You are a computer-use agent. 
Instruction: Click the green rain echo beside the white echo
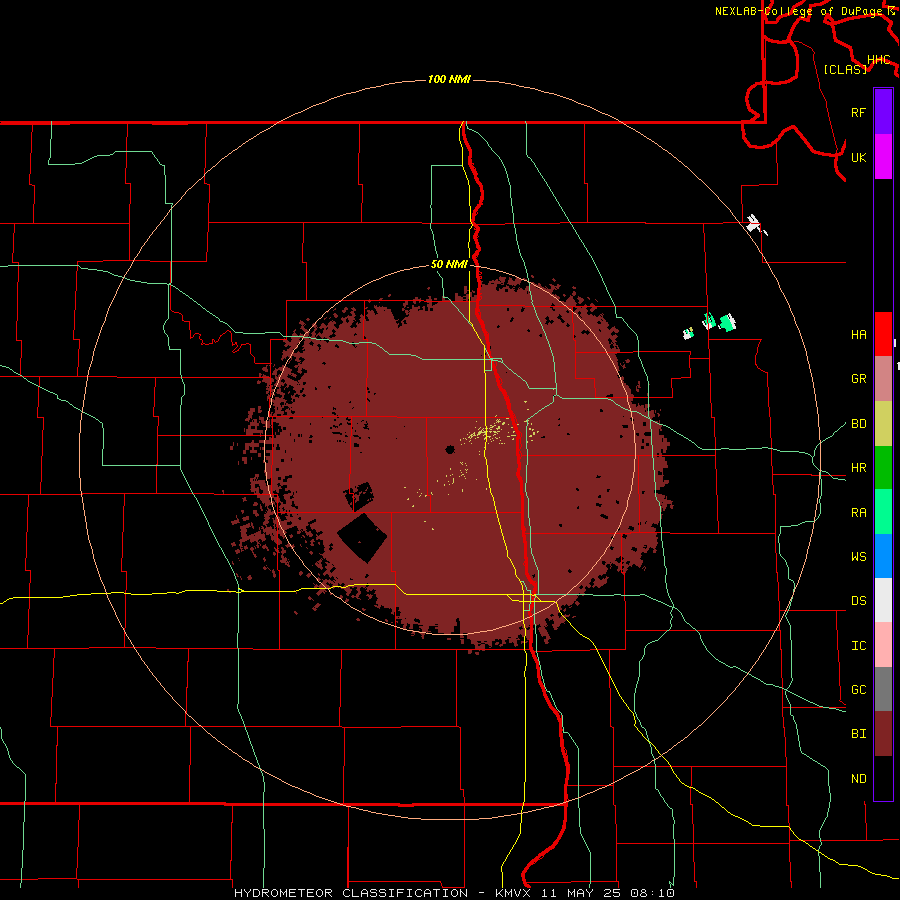[x=727, y=323]
